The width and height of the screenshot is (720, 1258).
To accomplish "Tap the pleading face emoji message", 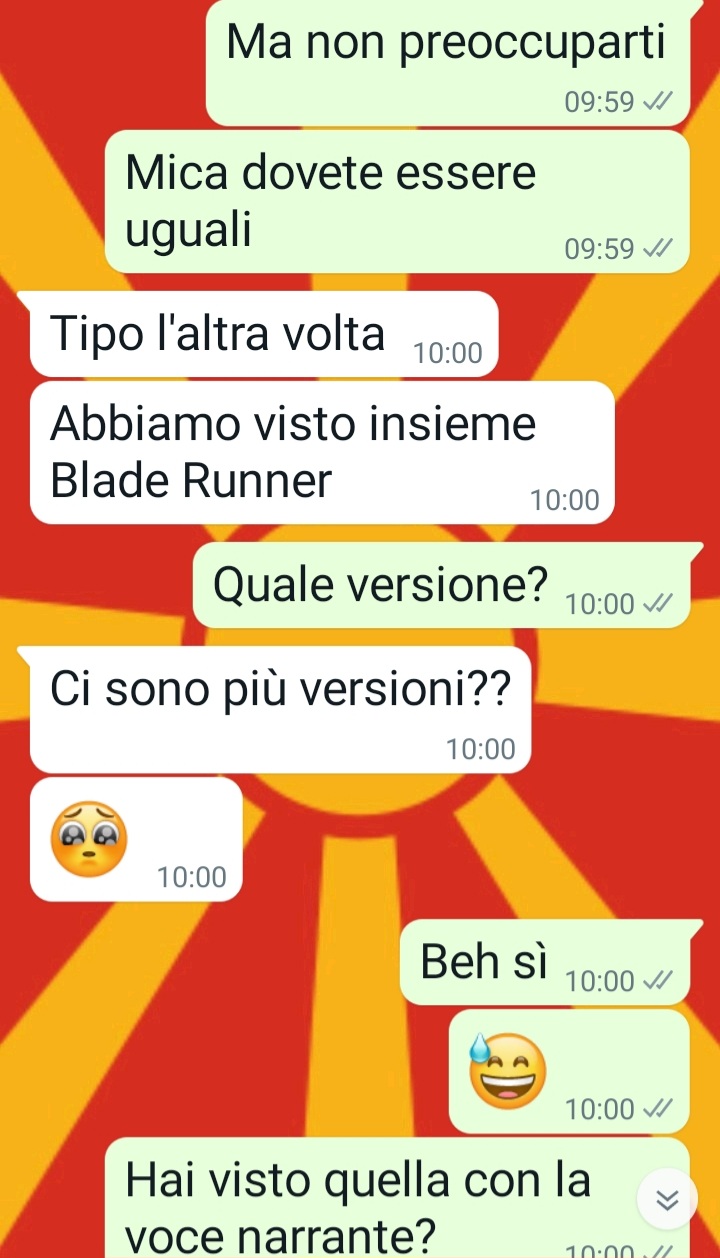I will [x=135, y=840].
